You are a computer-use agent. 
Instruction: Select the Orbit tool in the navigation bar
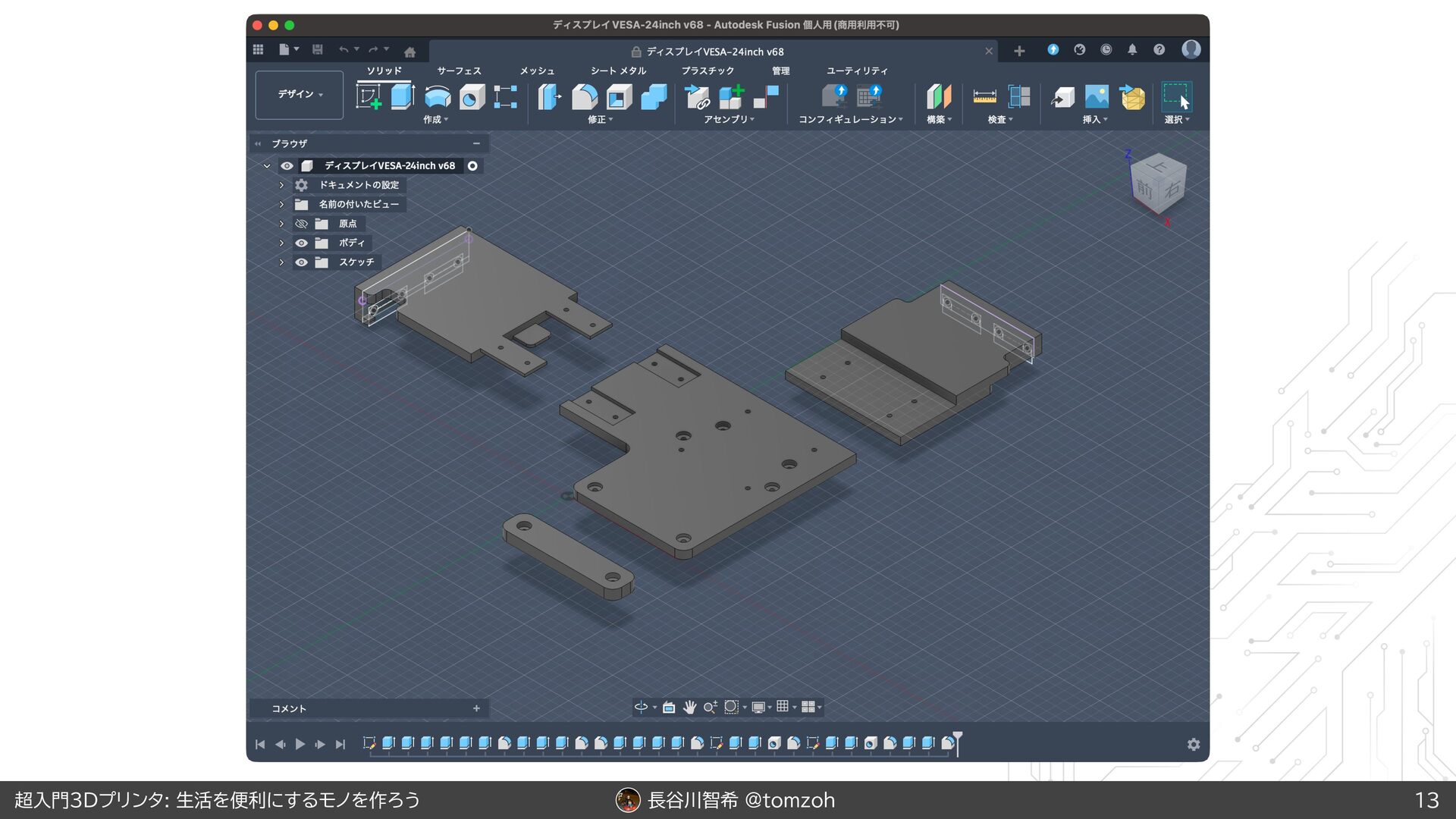pos(641,707)
